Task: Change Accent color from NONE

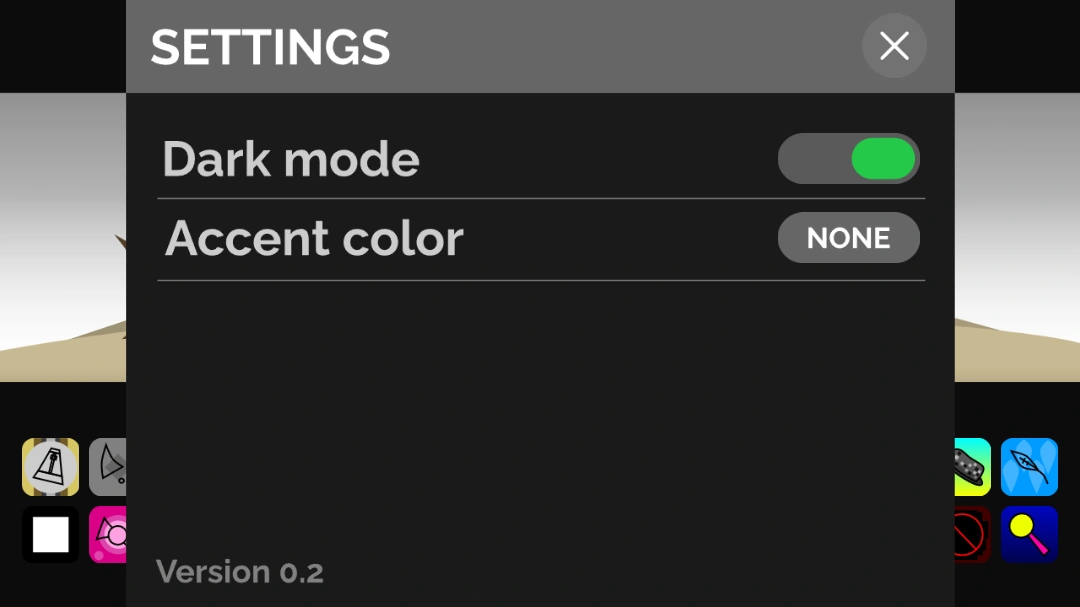Action: coord(848,238)
